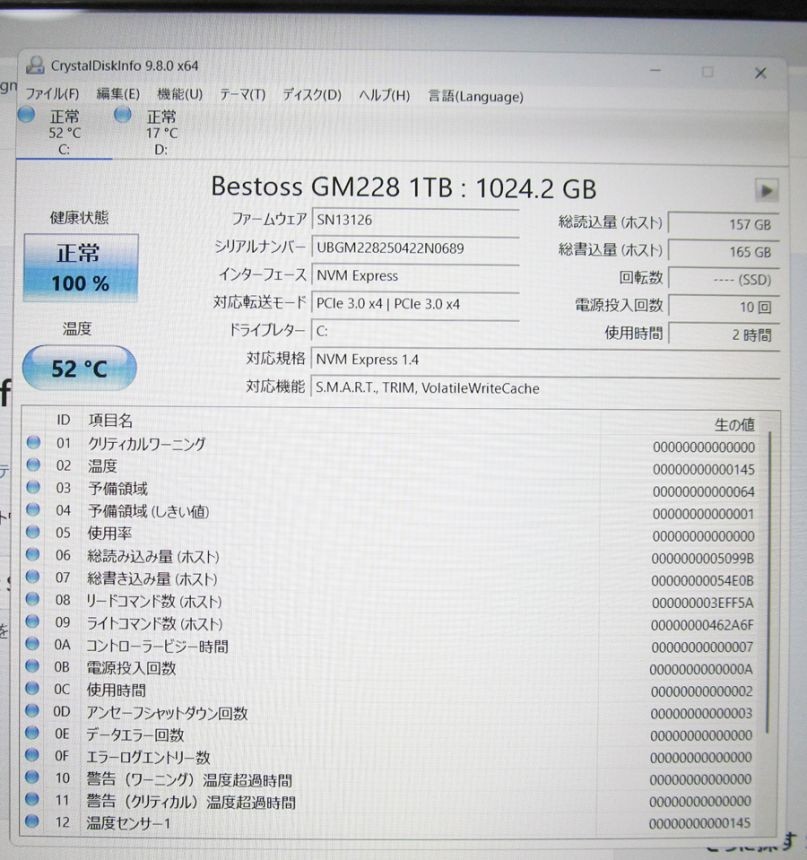Viewport: 807px width, 860px height.
Task: Select the クリティカルワーニング row name
Action: 147,444
